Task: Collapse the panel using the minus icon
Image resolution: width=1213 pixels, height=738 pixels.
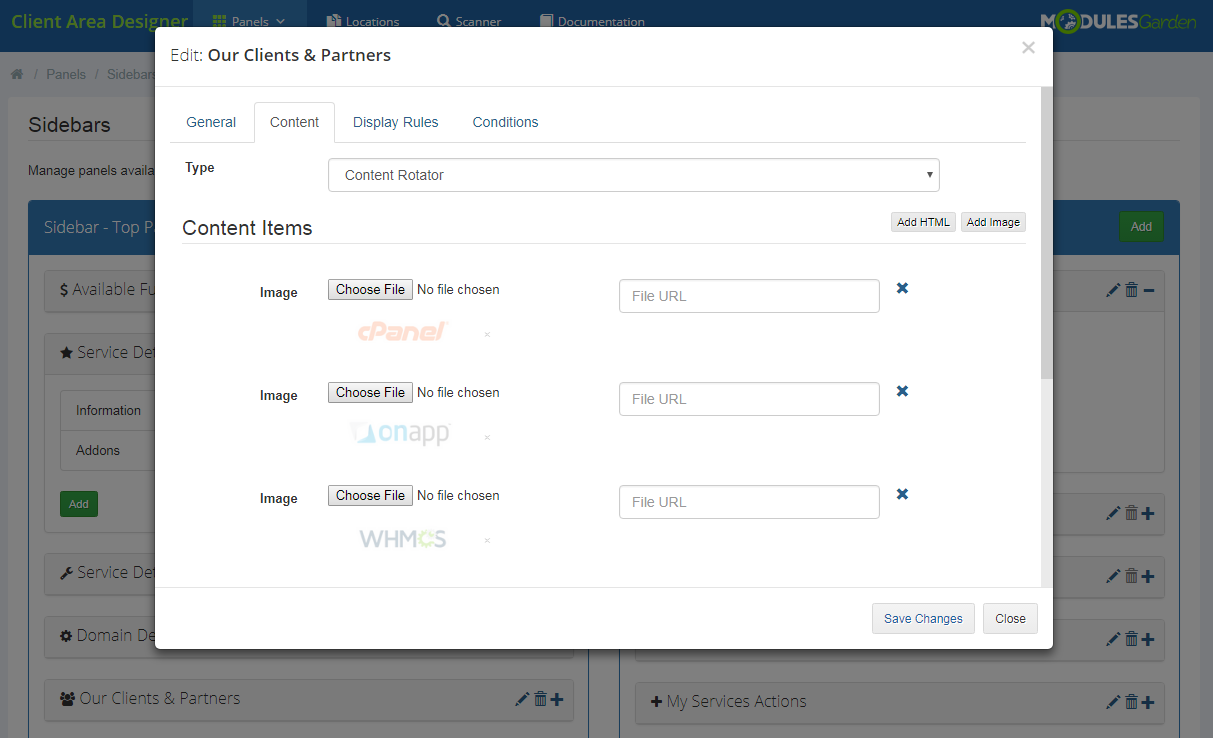Action: pyautogui.click(x=1148, y=290)
